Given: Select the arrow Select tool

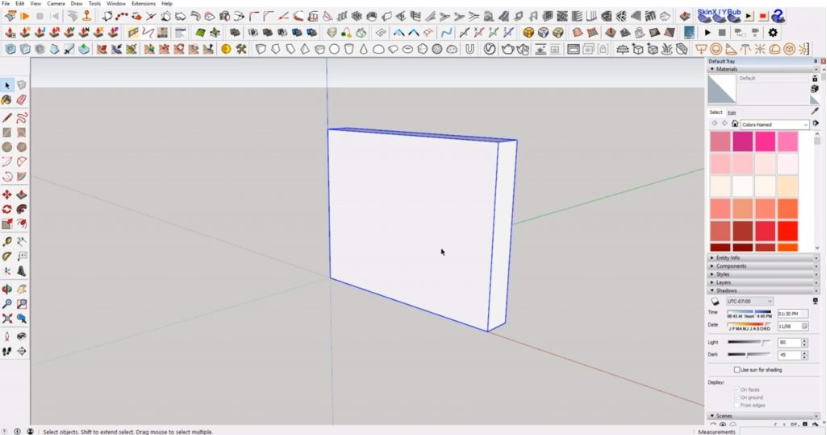Looking at the screenshot, I should [7, 85].
